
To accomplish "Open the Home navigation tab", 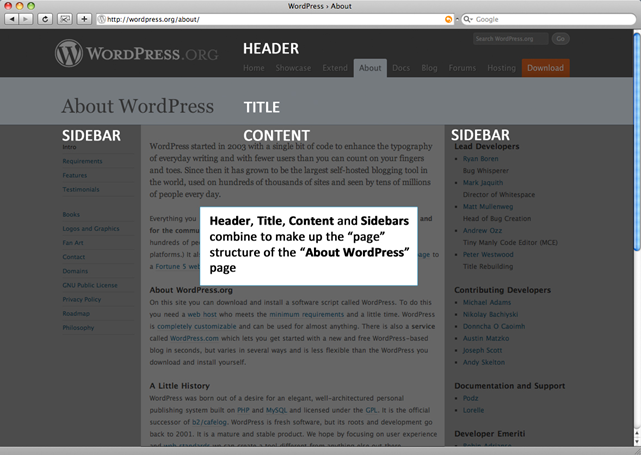I will 254,68.
